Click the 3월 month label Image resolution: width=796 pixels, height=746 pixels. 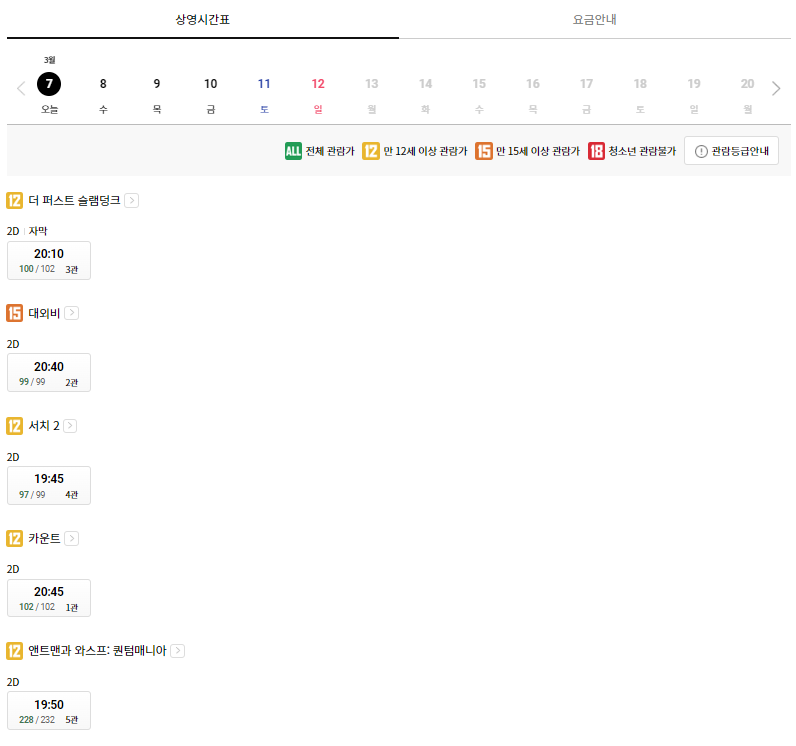[x=49, y=60]
